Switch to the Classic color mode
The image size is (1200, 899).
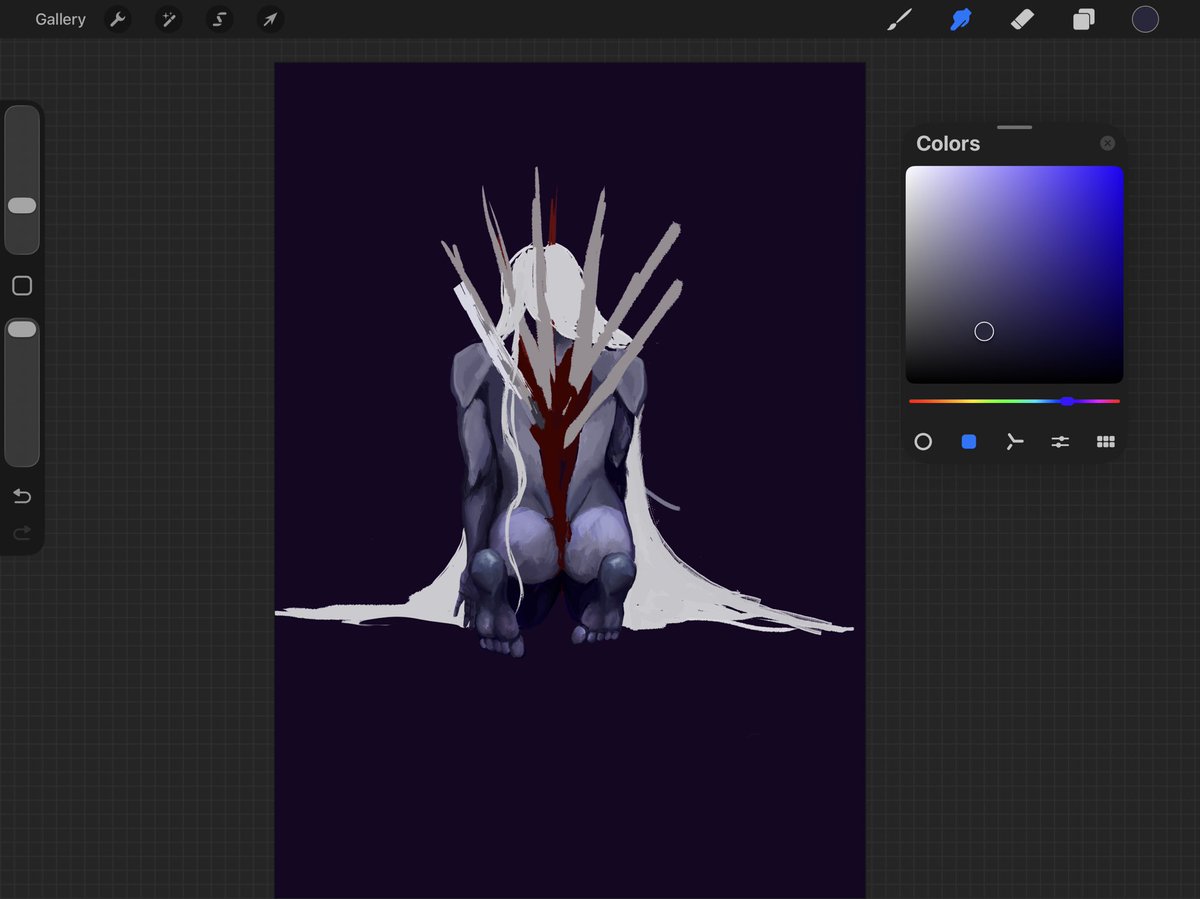point(969,441)
